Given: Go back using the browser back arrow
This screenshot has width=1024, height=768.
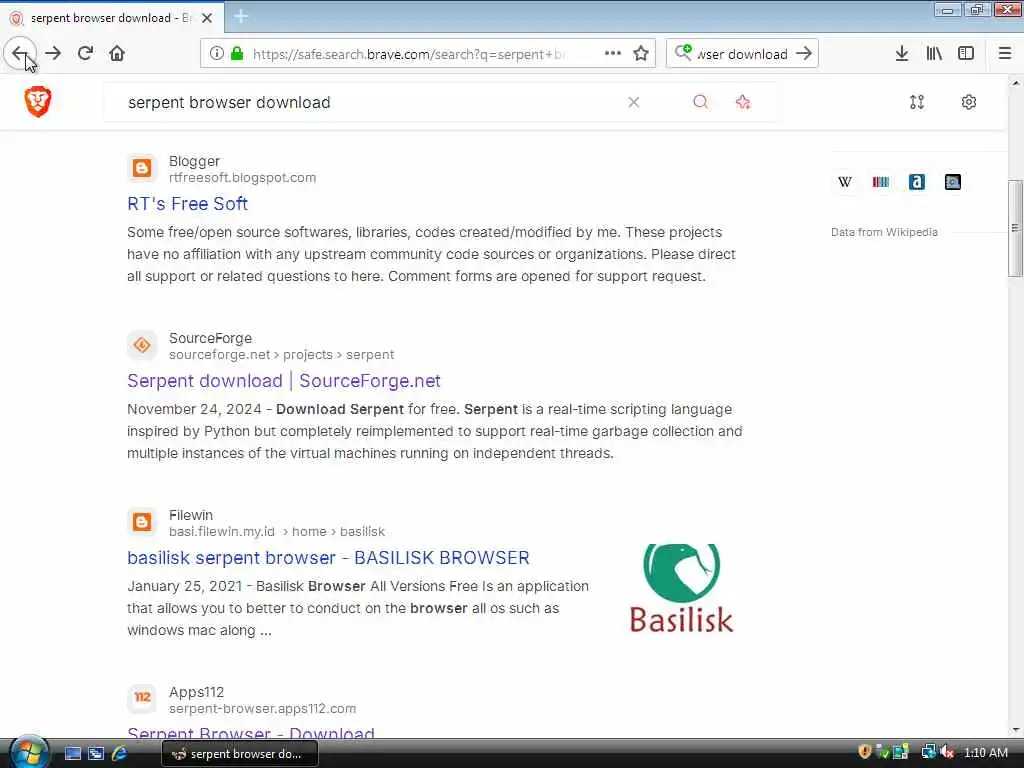Looking at the screenshot, I should (x=20, y=53).
